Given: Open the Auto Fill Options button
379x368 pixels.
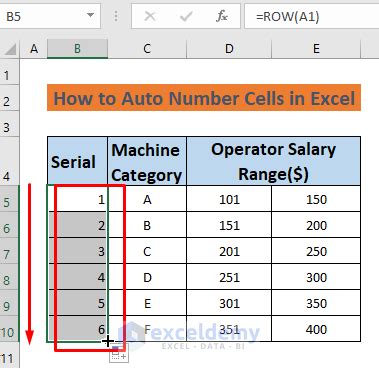Looking at the screenshot, I should click(x=119, y=353).
